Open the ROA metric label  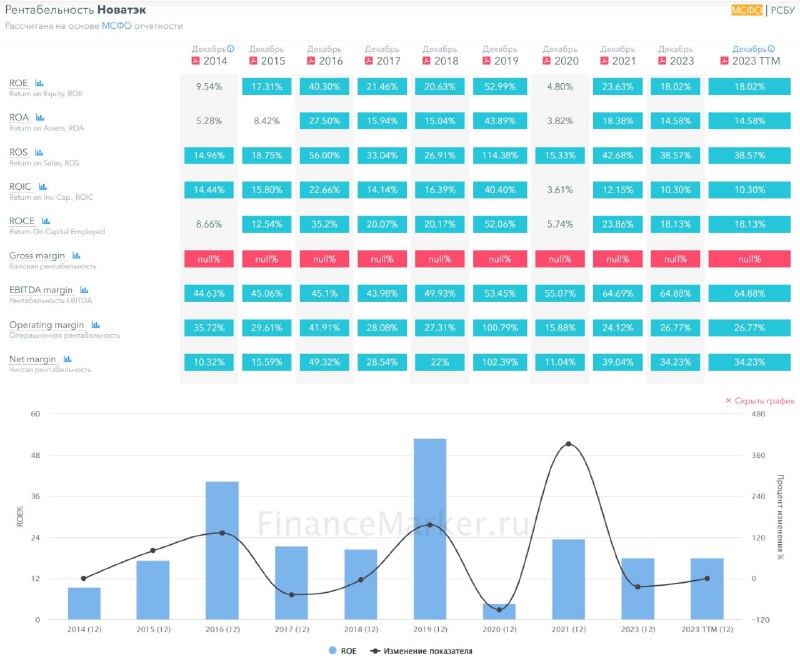click(x=19, y=117)
